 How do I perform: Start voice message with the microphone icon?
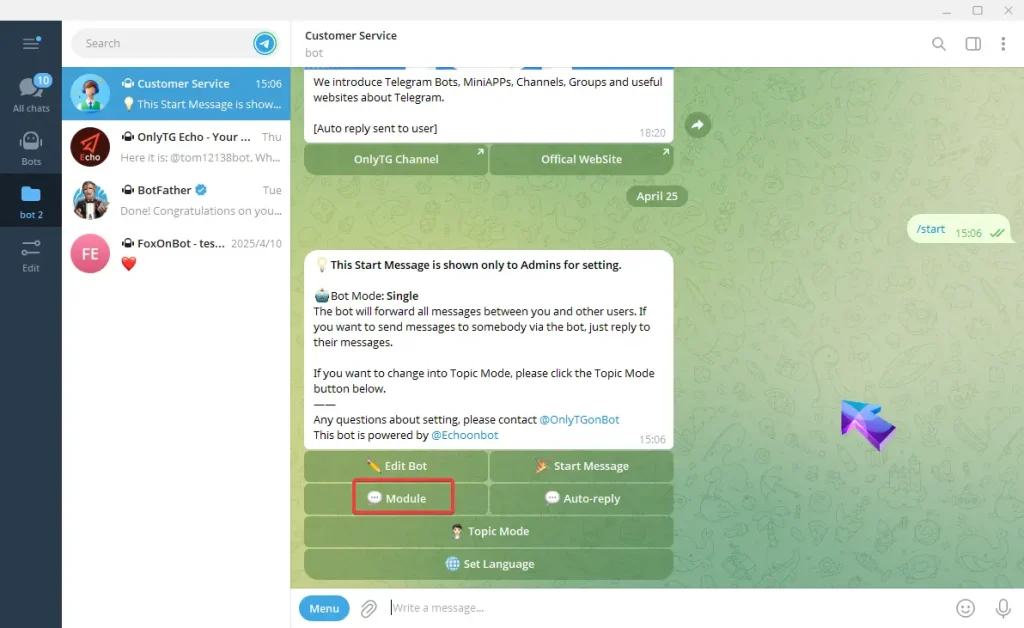pos(1003,608)
